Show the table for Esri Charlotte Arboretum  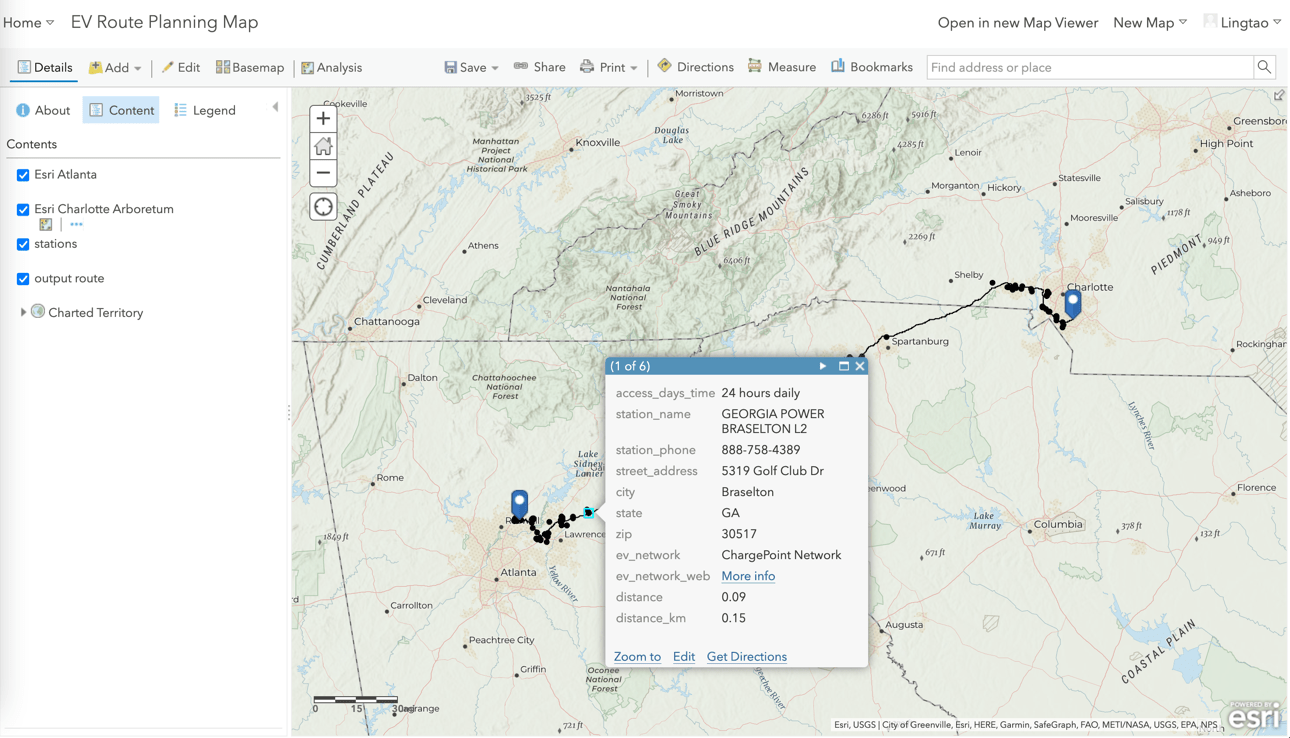point(46,225)
